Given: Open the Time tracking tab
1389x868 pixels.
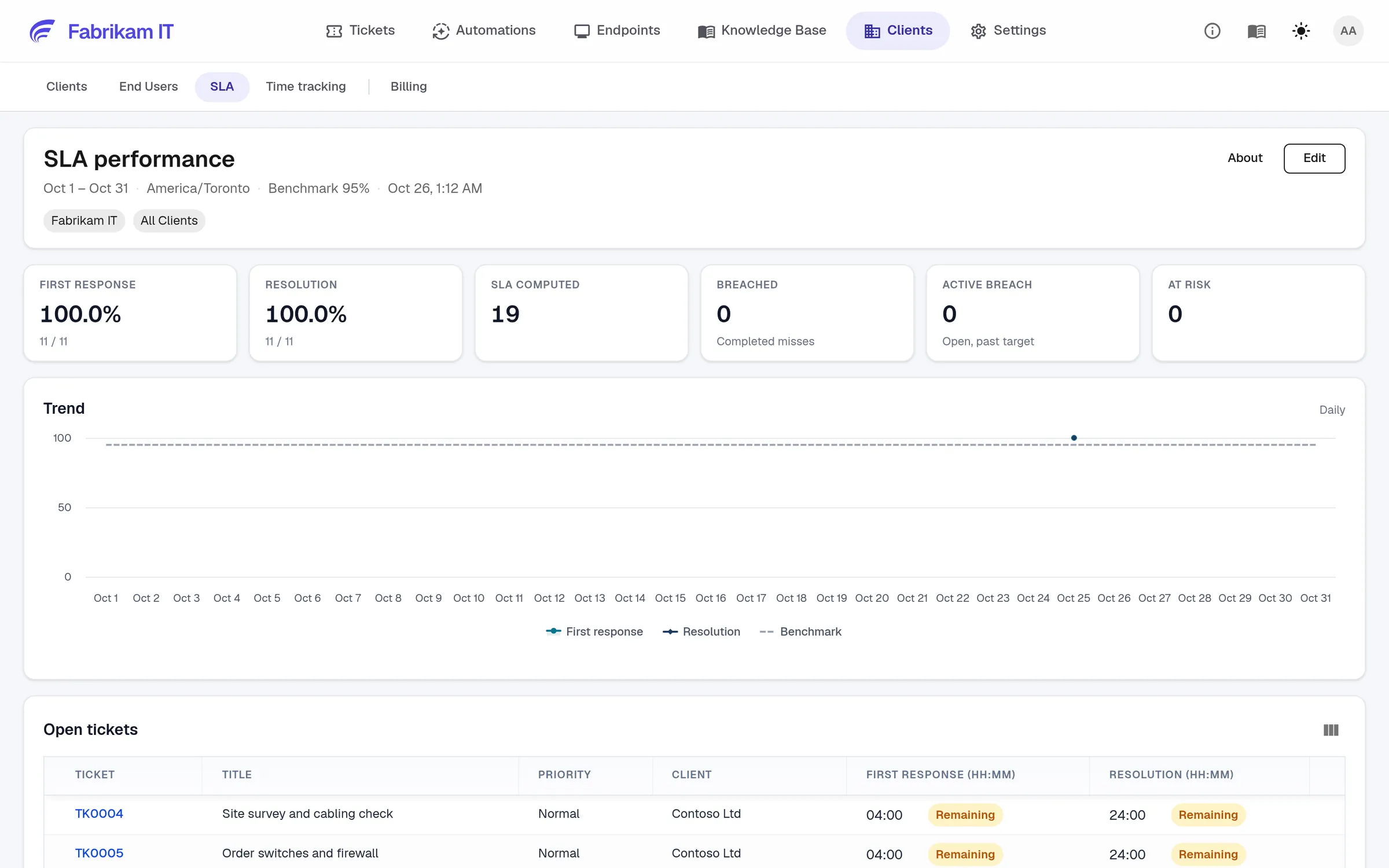Looking at the screenshot, I should [x=306, y=87].
